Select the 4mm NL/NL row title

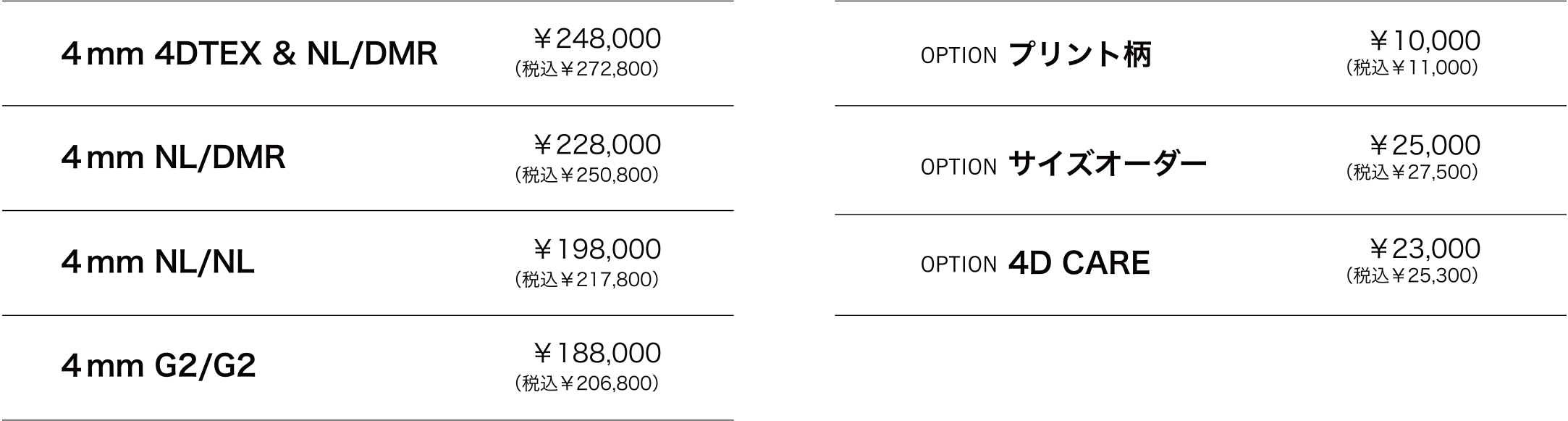click(x=158, y=262)
